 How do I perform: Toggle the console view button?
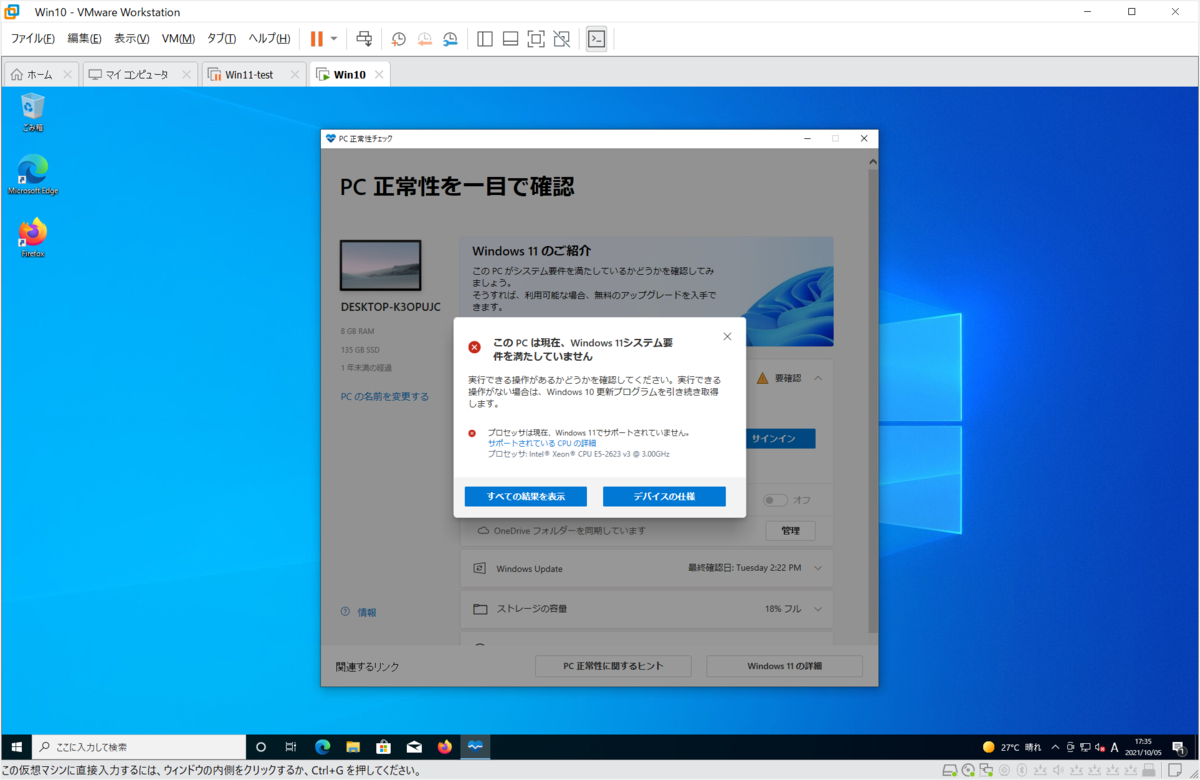(596, 39)
